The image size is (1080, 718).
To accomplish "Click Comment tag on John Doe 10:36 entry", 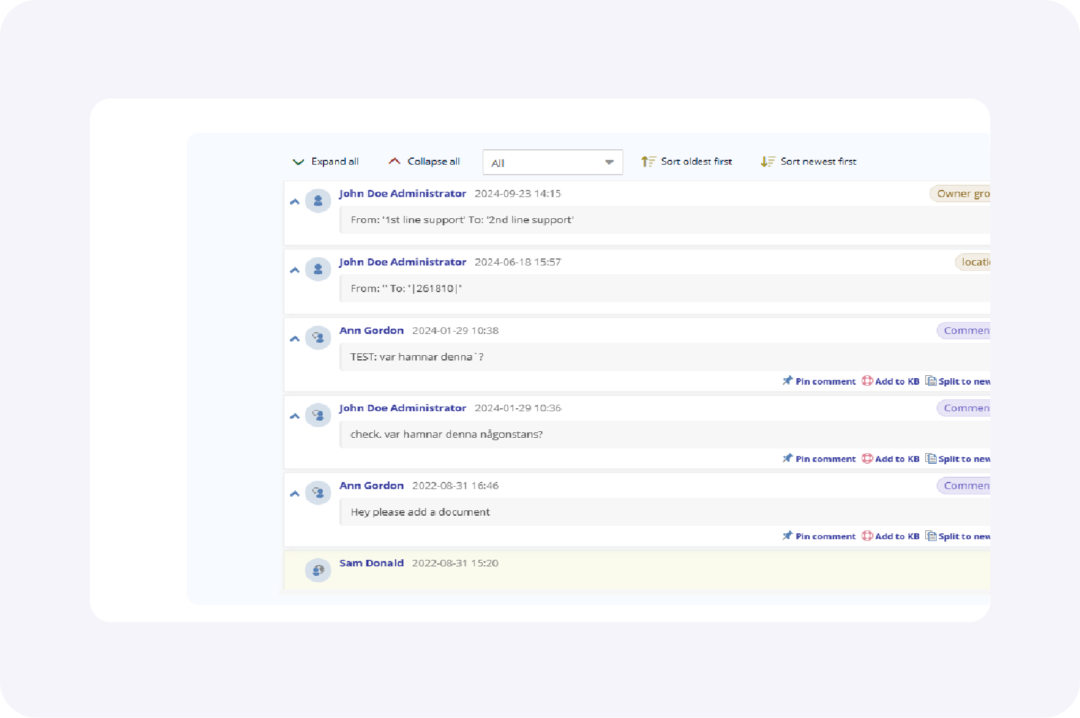I will (964, 408).
